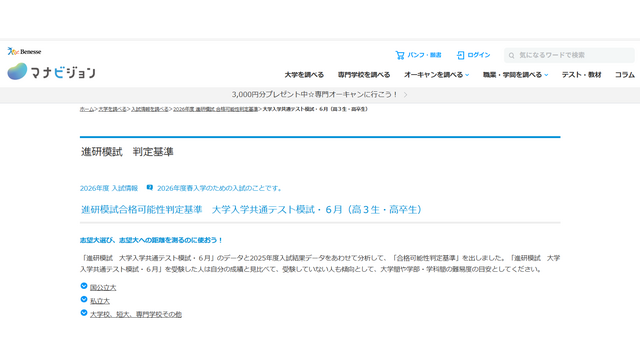
Task: Go to 入試情報を調べる breadcrumb
Action: tap(149, 109)
